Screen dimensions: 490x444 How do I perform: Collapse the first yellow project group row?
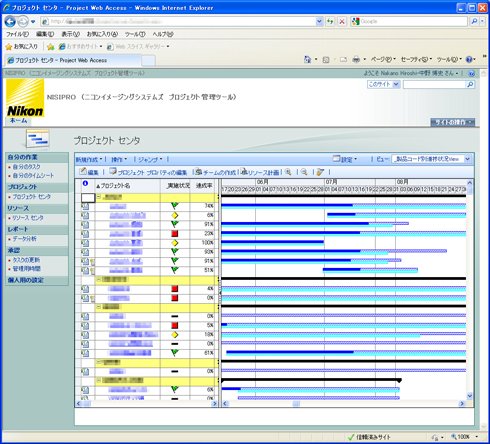click(99, 197)
